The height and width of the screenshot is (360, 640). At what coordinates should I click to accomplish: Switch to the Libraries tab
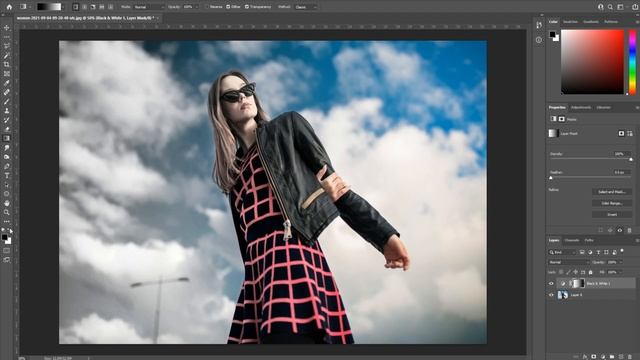tap(604, 107)
